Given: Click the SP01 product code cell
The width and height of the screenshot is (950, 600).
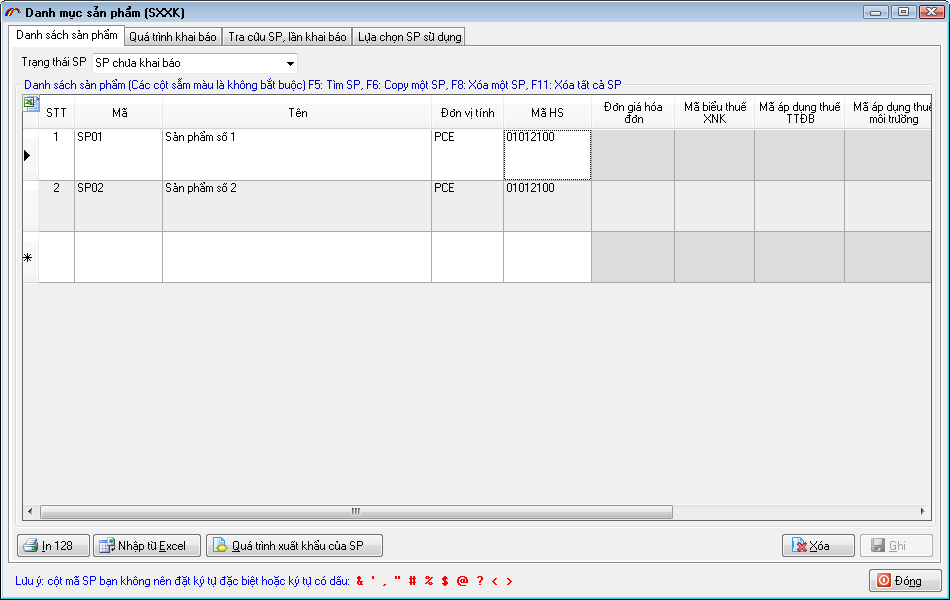Looking at the screenshot, I should [x=118, y=154].
